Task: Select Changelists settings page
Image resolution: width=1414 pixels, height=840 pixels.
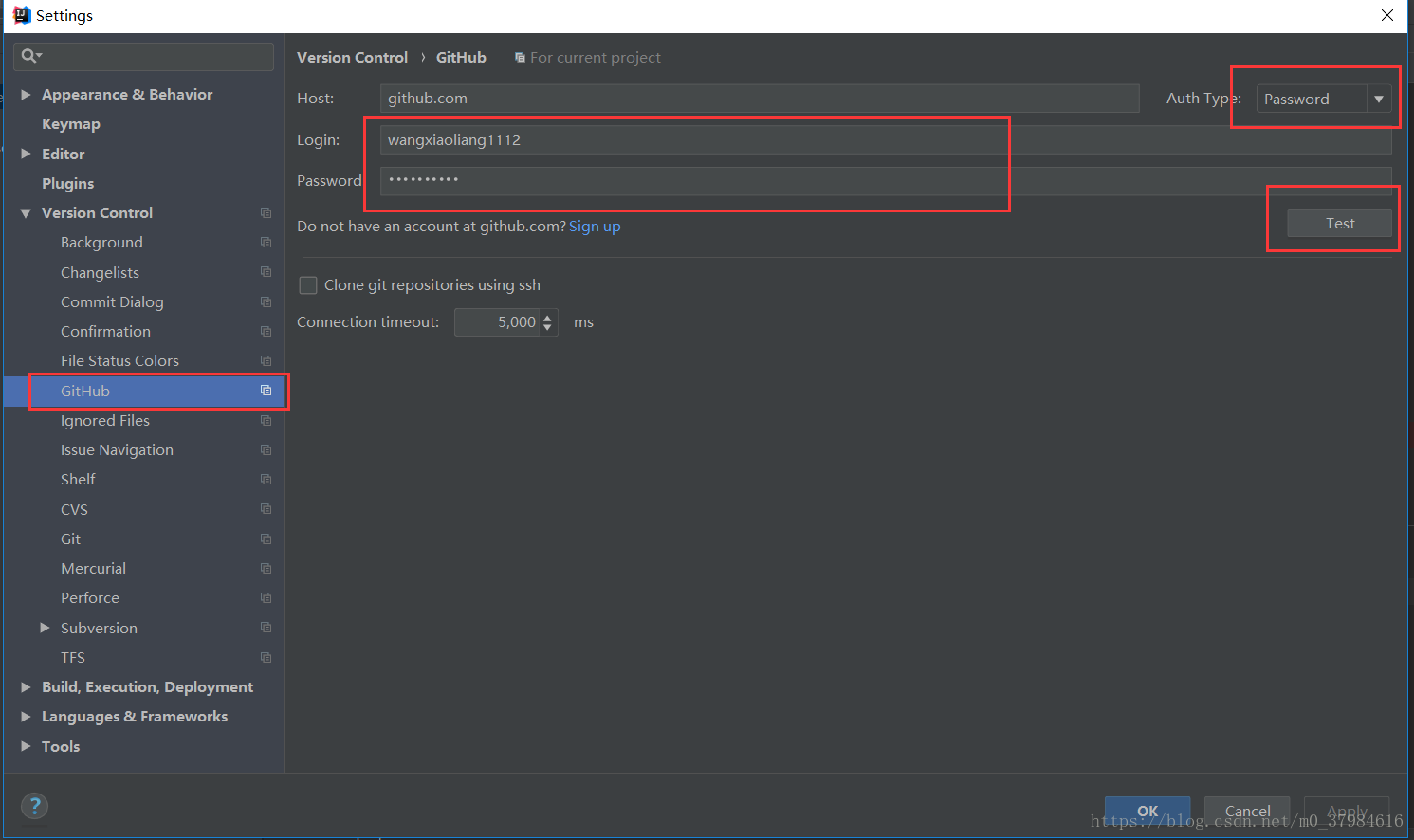Action: 100,272
